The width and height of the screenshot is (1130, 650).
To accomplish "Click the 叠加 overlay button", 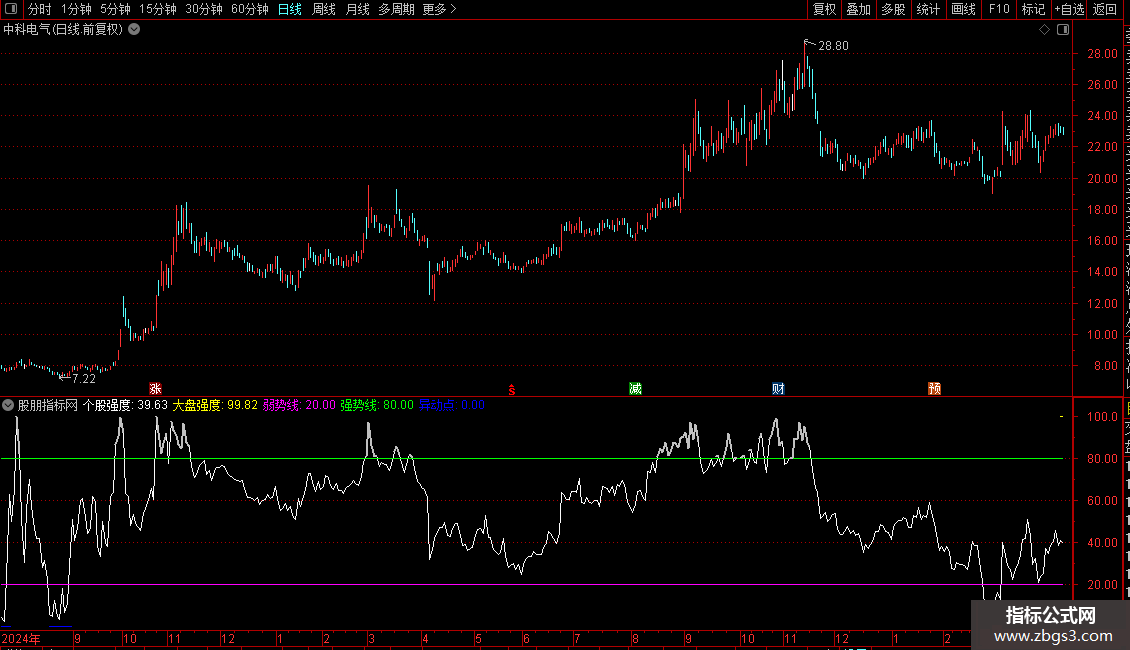I will pyautogui.click(x=859, y=9).
